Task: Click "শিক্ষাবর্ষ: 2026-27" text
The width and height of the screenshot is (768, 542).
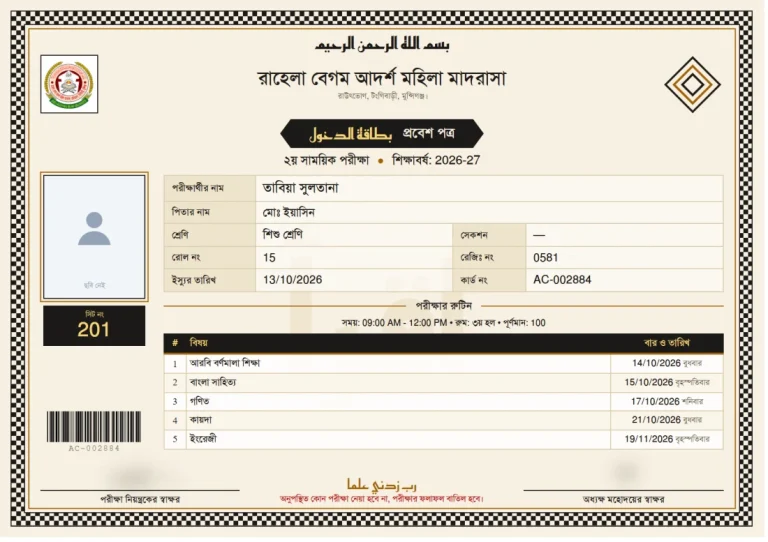Action: 436,160
